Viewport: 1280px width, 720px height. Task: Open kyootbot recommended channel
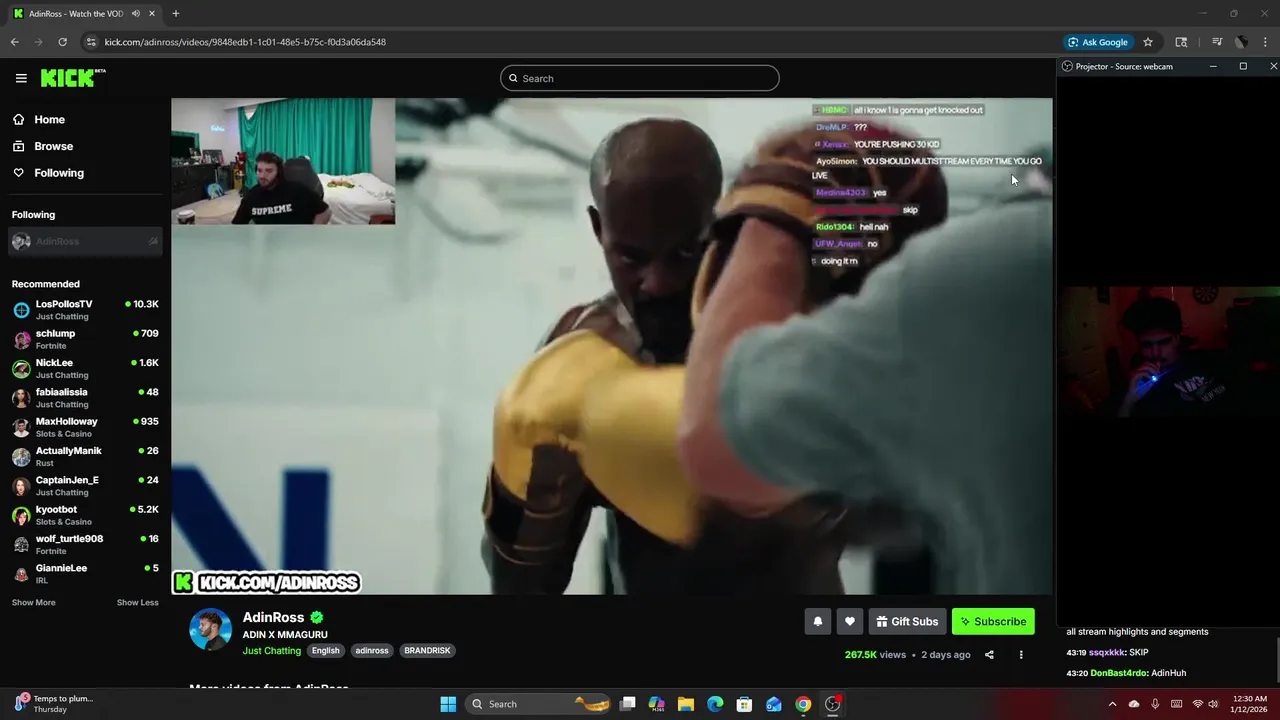click(x=85, y=515)
